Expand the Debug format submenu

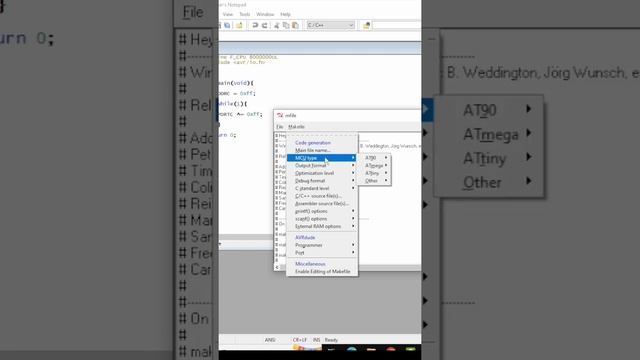coord(322,181)
